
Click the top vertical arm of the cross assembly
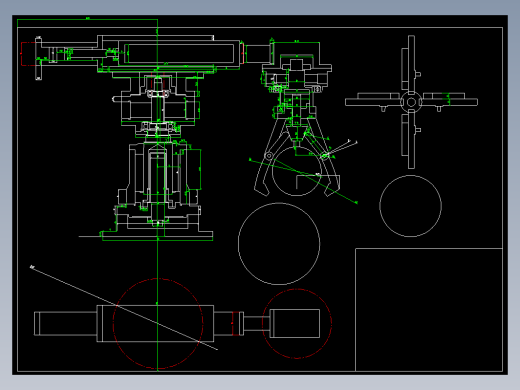pos(411,63)
